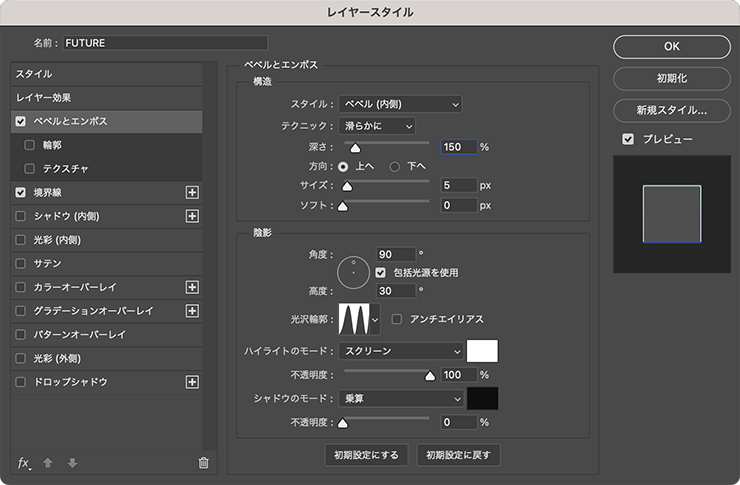Click the OK button
Screen dimensions: 740x485
coord(671,46)
